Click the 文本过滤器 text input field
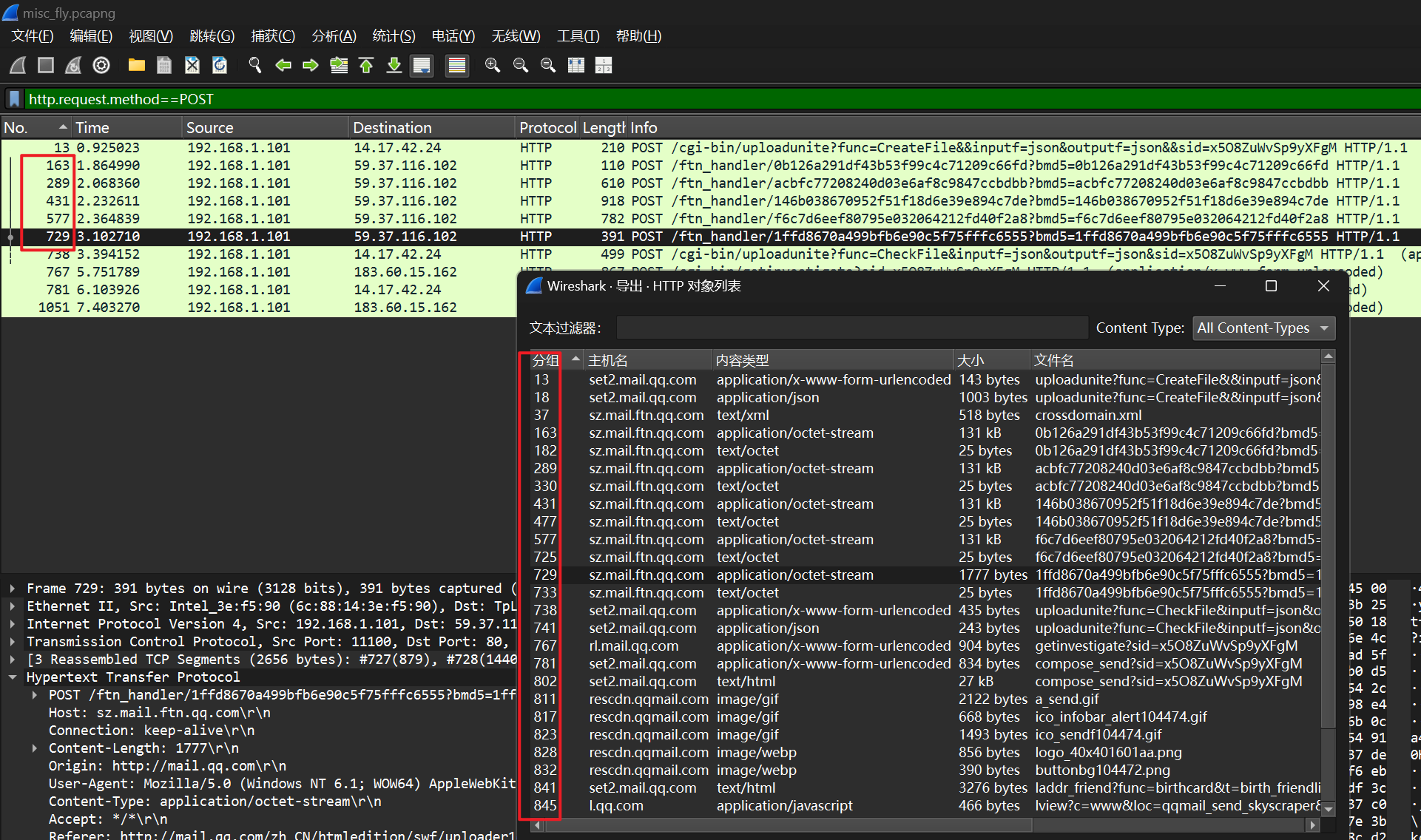The width and height of the screenshot is (1421, 840). 851,328
